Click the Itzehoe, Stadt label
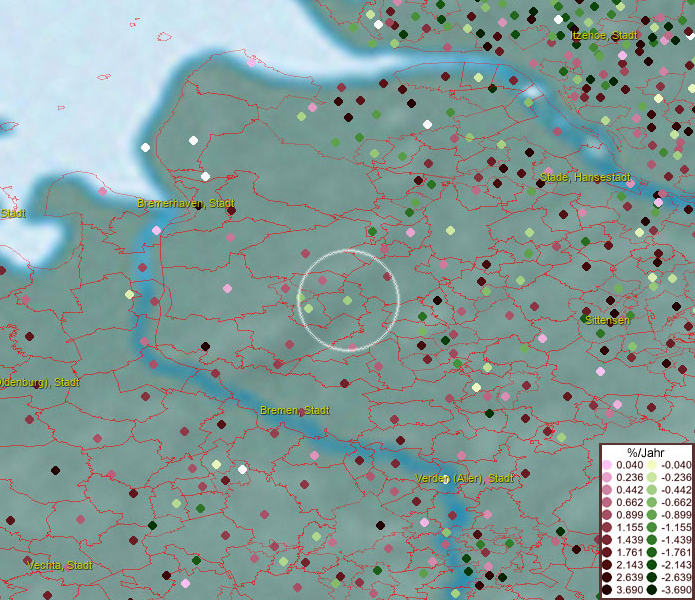This screenshot has width=695, height=600. click(604, 35)
